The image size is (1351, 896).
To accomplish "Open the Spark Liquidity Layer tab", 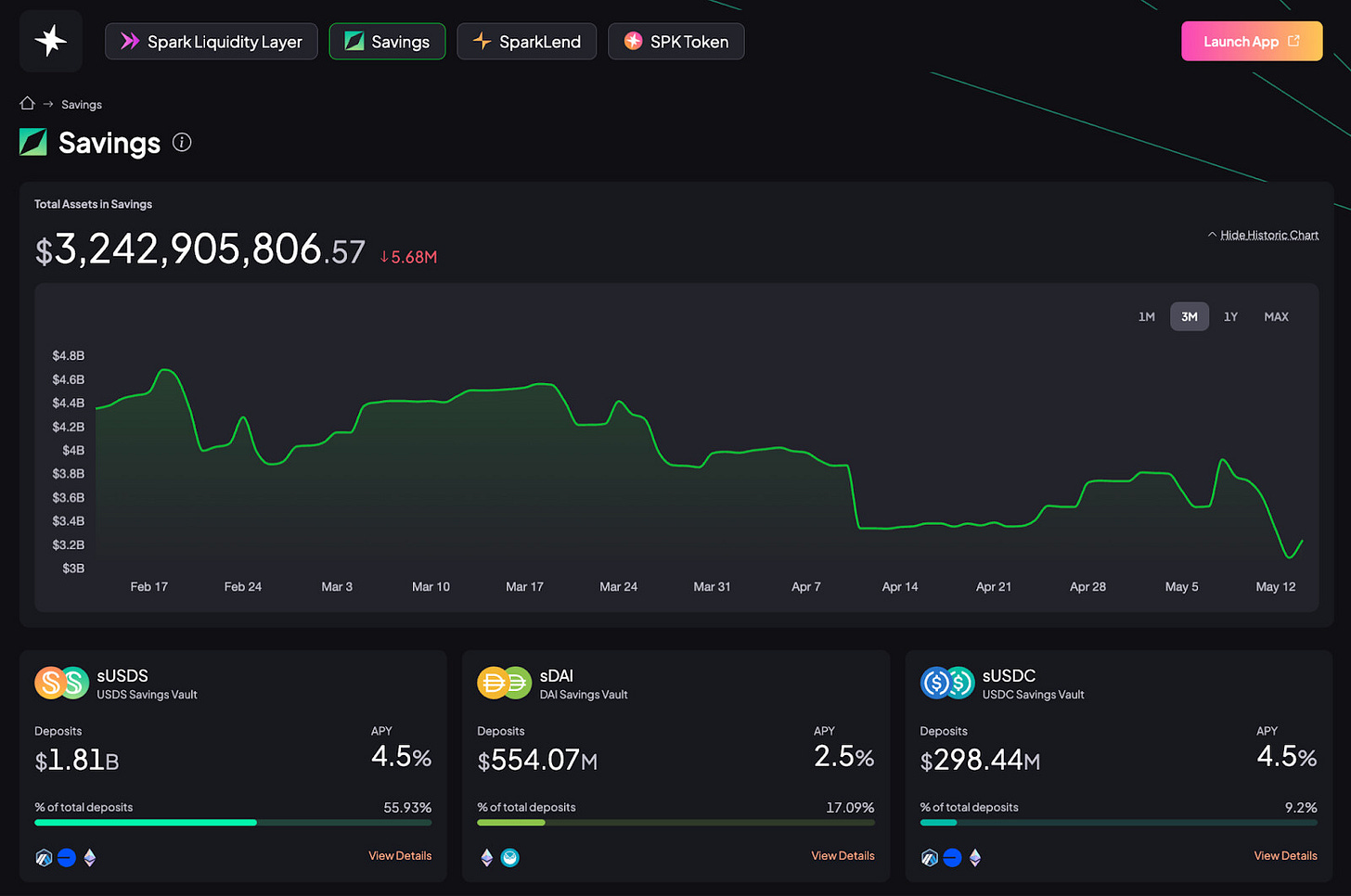I will pyautogui.click(x=212, y=42).
